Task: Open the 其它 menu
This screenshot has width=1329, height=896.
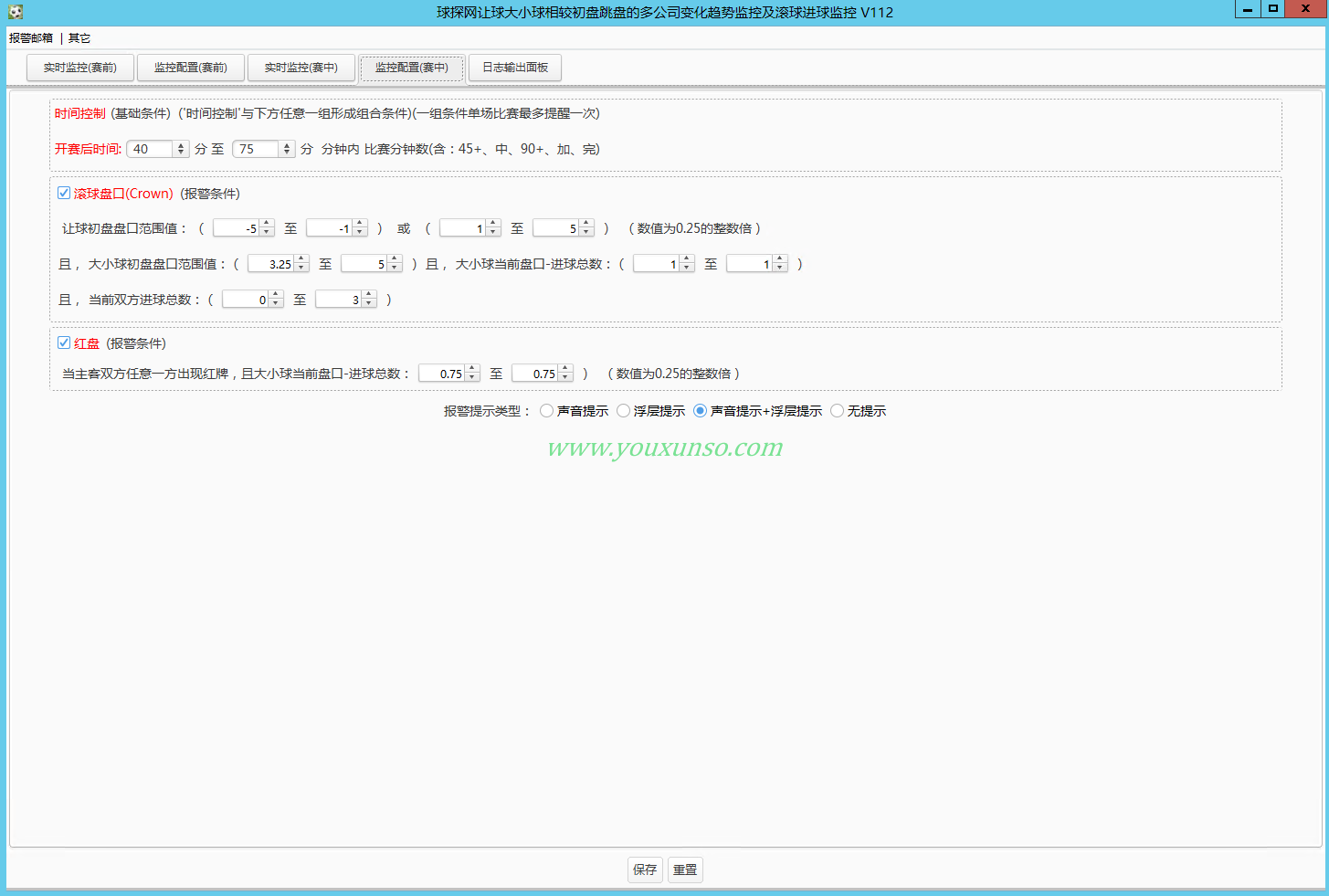Action: (79, 38)
